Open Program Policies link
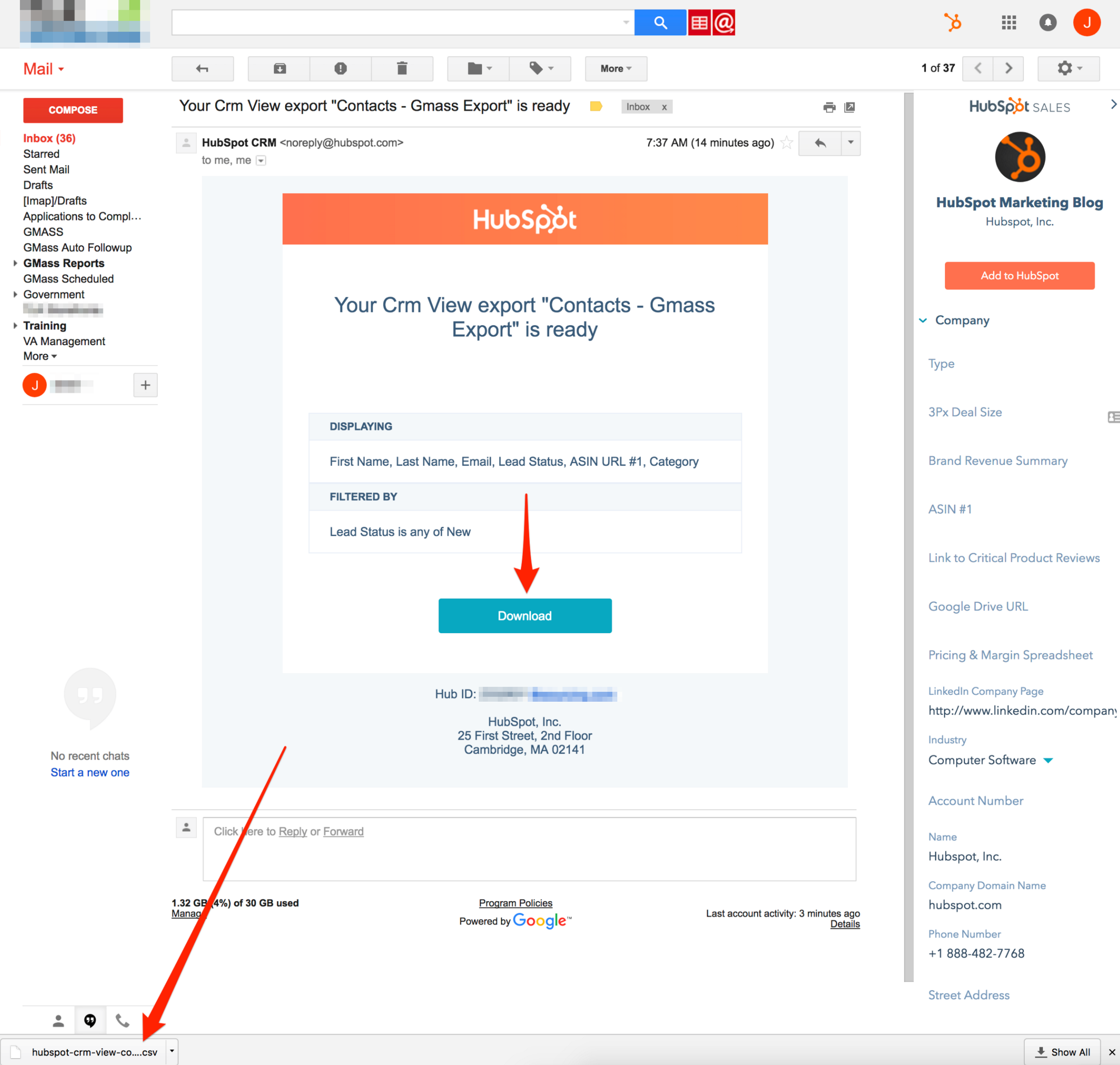This screenshot has height=1065, width=1120. 515,903
